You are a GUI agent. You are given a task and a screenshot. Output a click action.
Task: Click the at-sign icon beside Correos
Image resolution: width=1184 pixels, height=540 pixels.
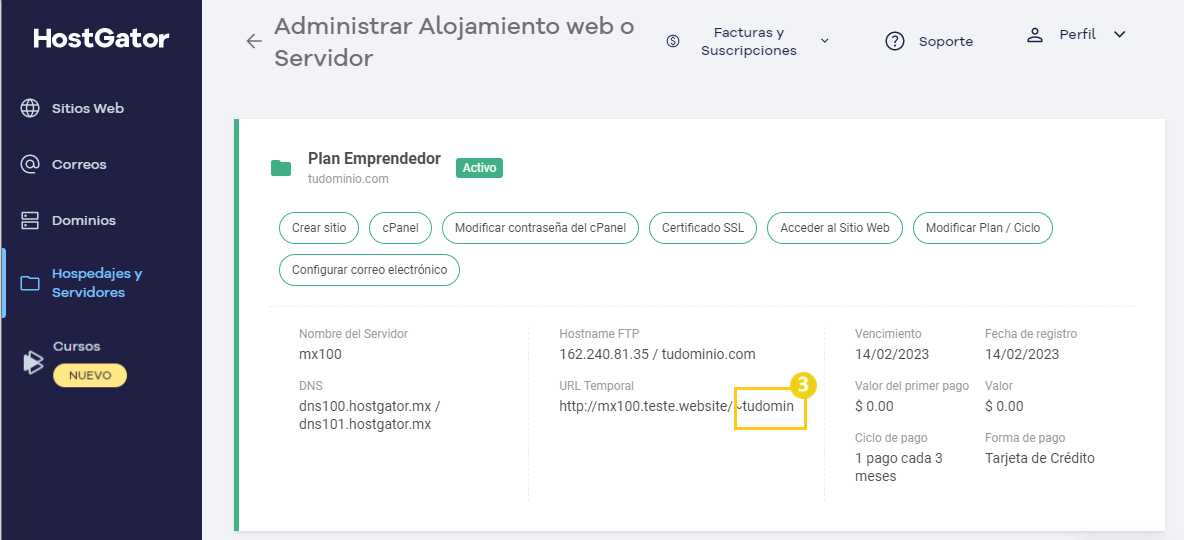[29, 164]
